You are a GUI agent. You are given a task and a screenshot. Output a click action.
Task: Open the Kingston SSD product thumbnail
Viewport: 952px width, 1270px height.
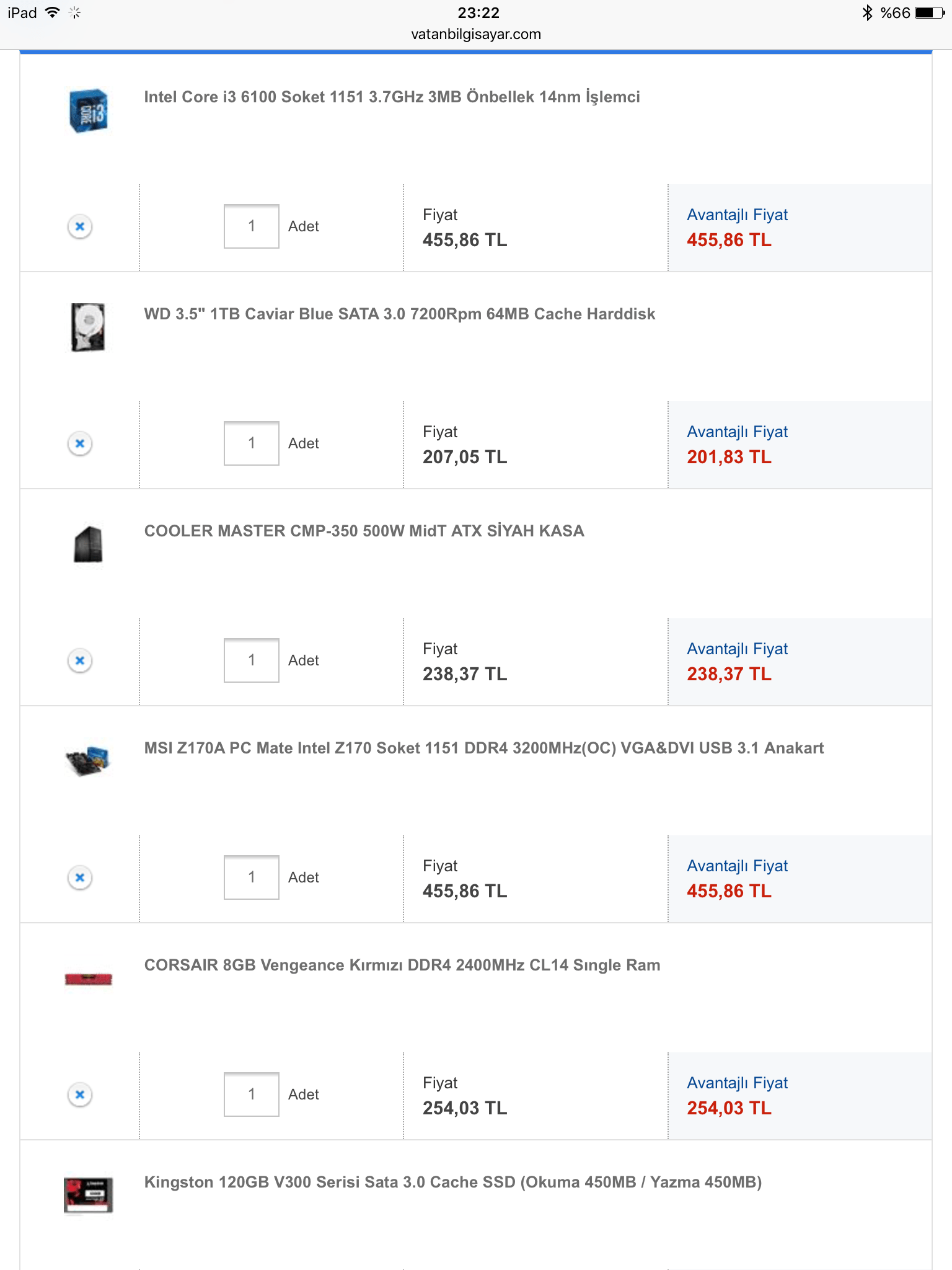(88, 1195)
